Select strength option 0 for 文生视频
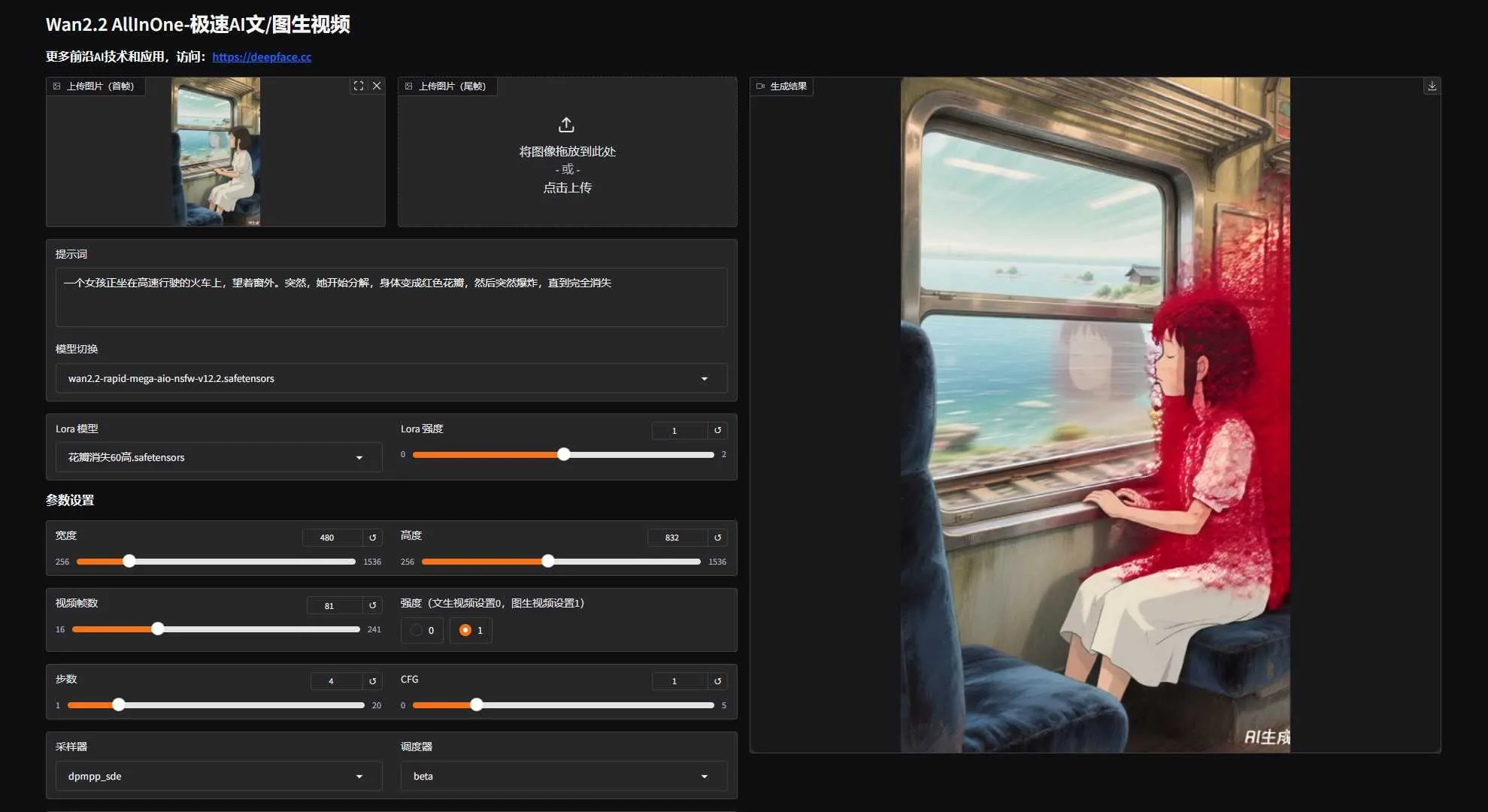This screenshot has width=1488, height=812. [420, 630]
